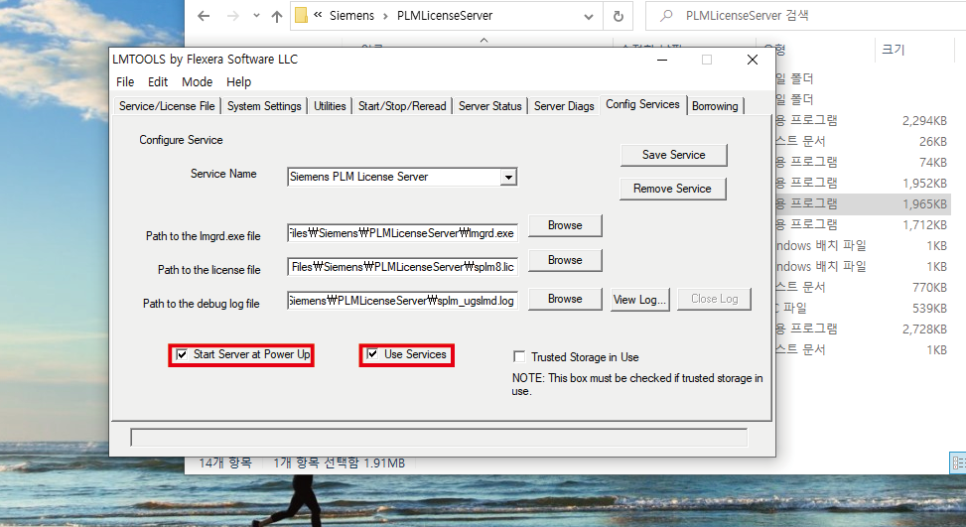Select the file row sized 2,294KB
966x527 pixels.
pos(862,121)
